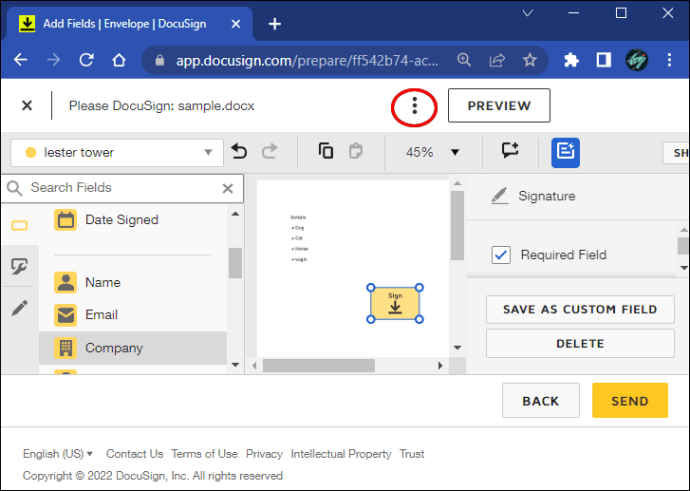Click SAVE AS CUSTOM FIELD button

580,309
